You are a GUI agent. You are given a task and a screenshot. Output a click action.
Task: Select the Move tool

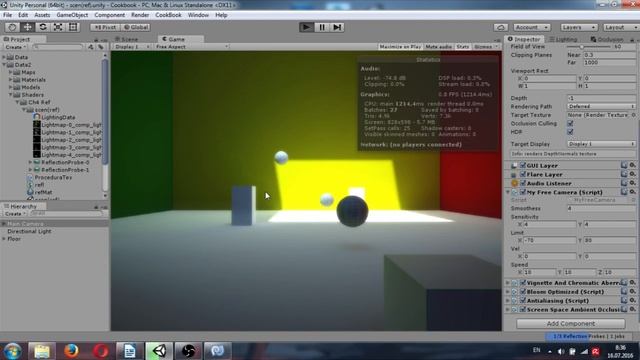coord(27,27)
